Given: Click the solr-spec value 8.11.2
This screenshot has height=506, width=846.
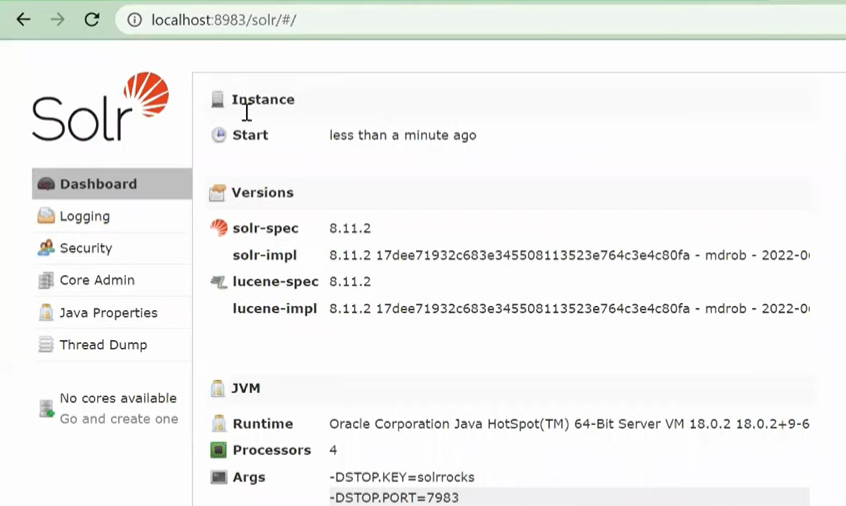Looking at the screenshot, I should [x=350, y=228].
